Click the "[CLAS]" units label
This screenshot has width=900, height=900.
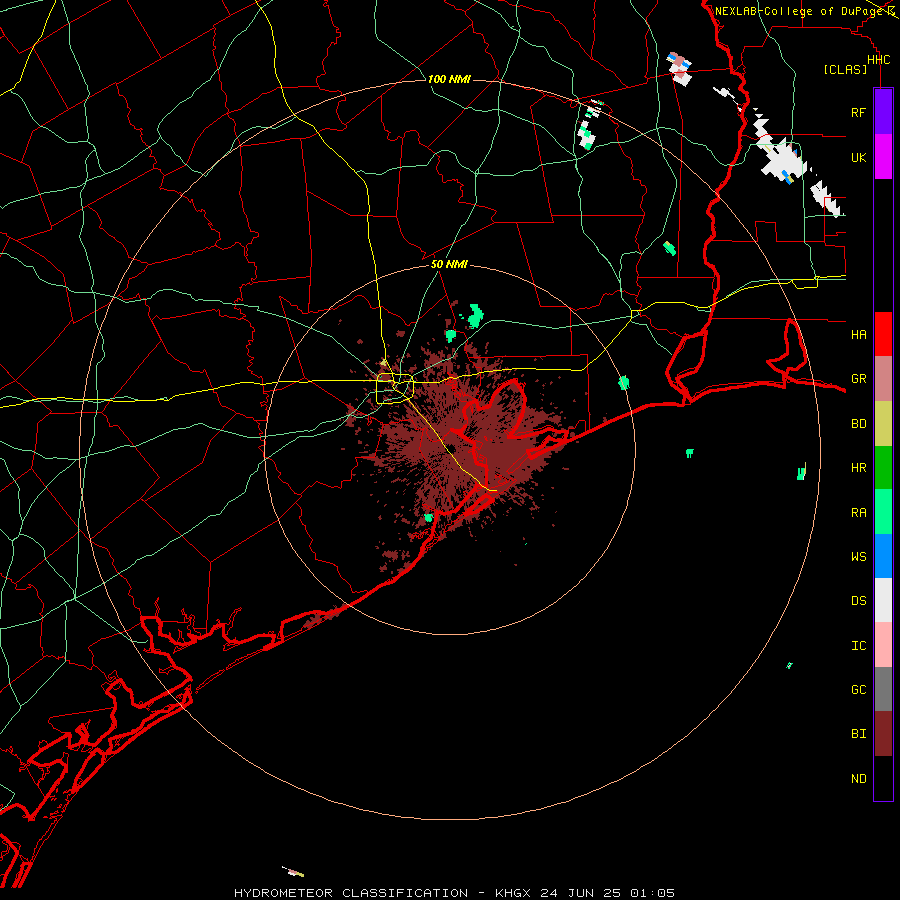pos(845,69)
